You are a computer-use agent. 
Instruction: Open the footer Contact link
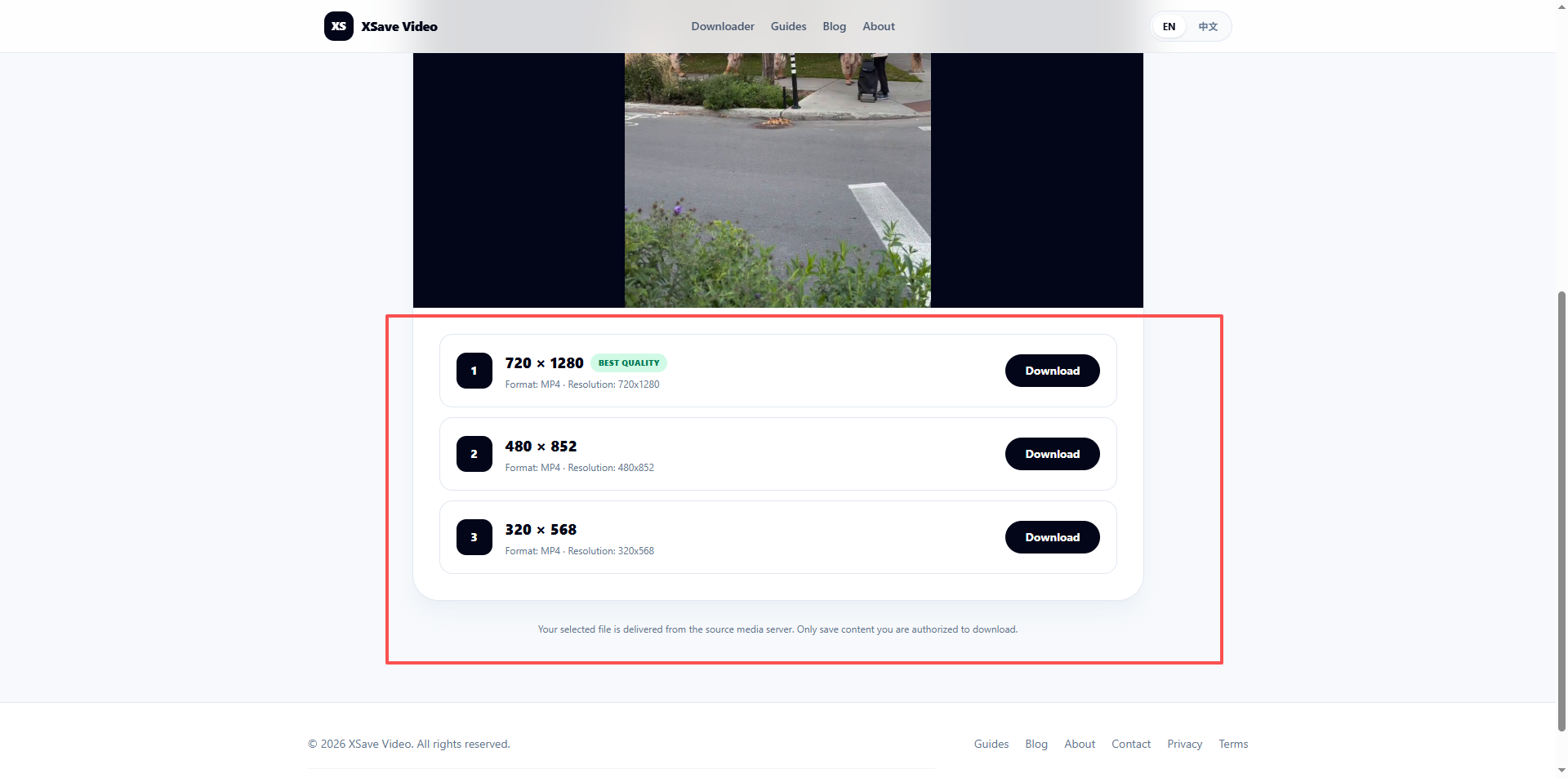(1131, 744)
